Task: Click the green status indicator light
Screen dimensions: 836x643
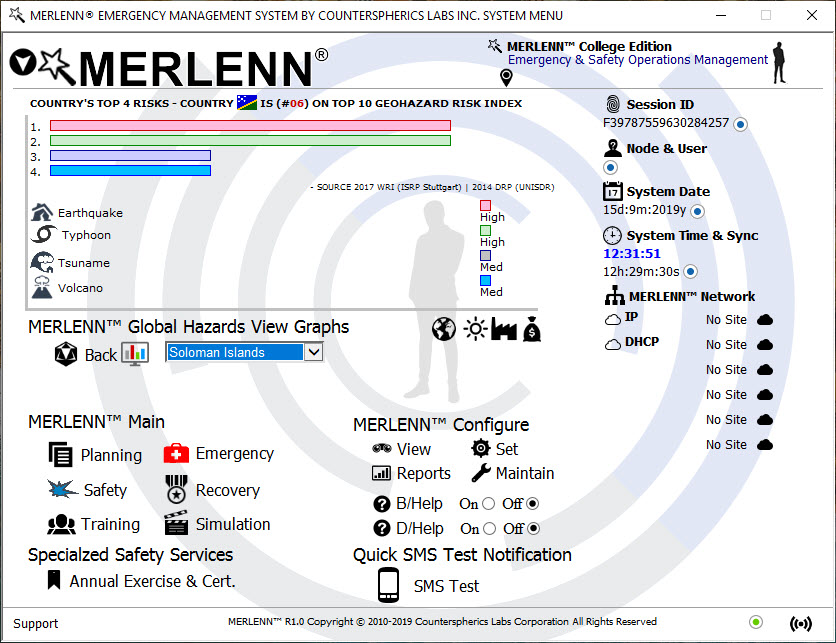Action: [x=755, y=622]
